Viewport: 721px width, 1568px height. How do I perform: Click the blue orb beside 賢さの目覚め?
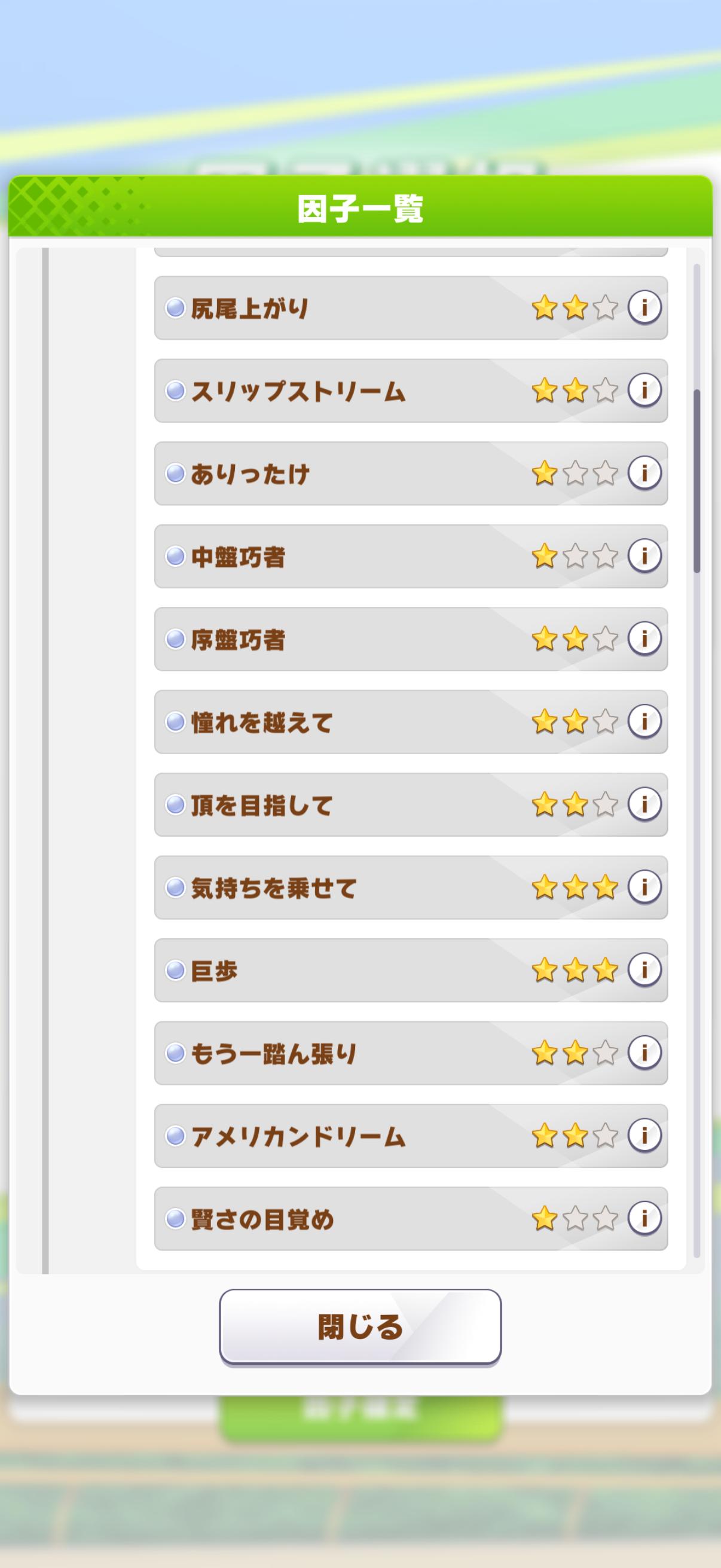coord(175,1219)
